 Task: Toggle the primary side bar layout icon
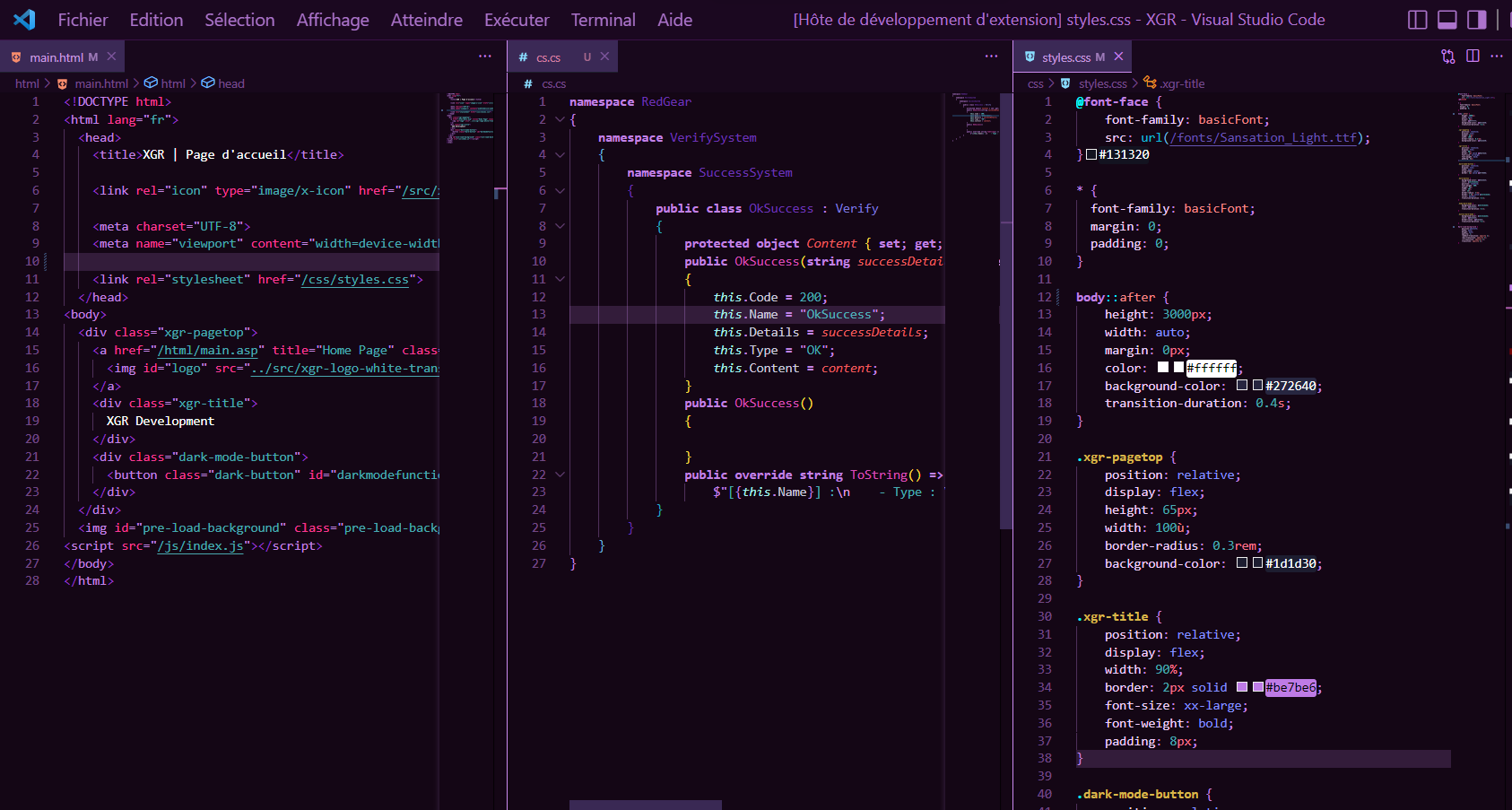point(1418,20)
